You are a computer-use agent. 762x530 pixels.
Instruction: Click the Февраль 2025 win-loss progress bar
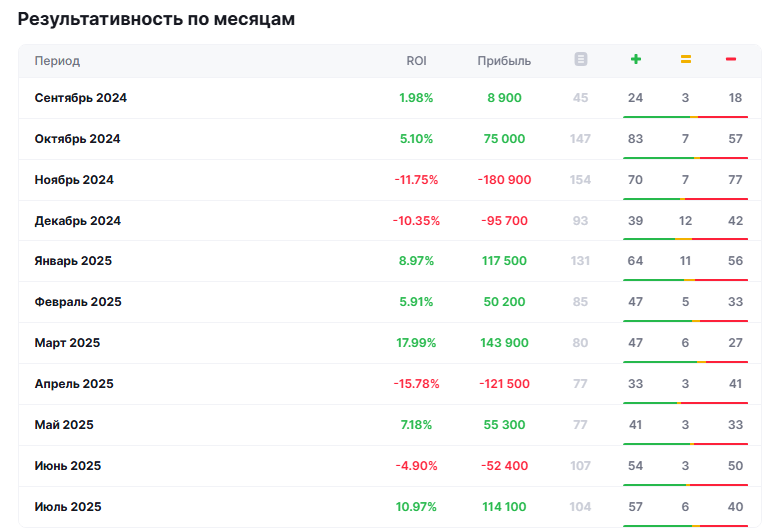click(x=685, y=321)
